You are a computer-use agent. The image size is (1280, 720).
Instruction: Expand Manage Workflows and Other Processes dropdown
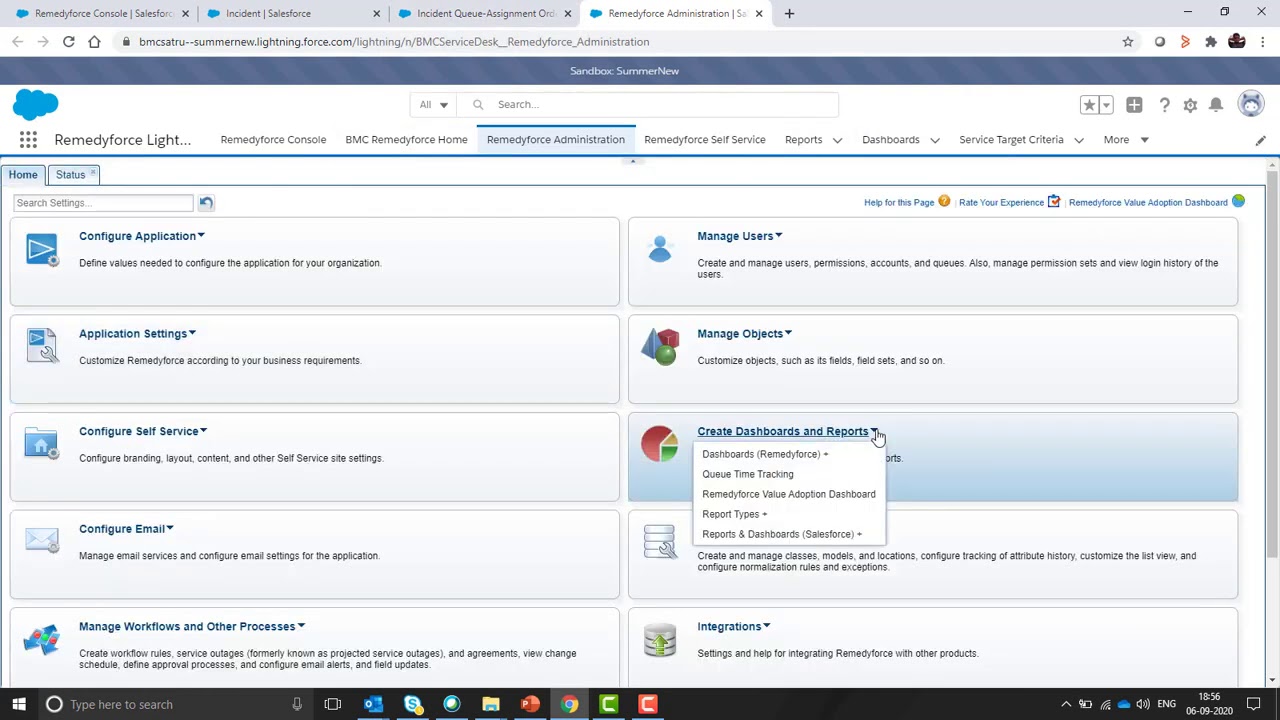tap(301, 627)
